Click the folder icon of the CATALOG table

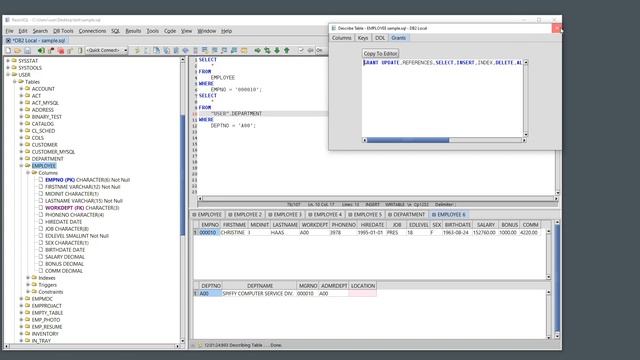[x=27, y=124]
